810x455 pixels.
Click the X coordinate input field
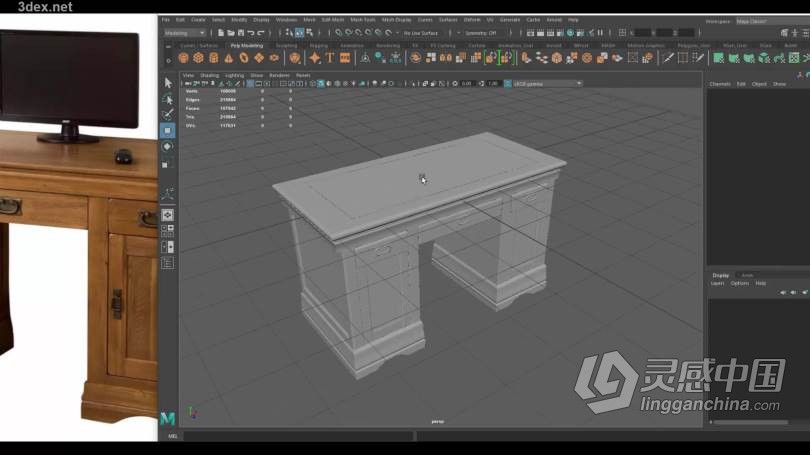click(x=643, y=33)
